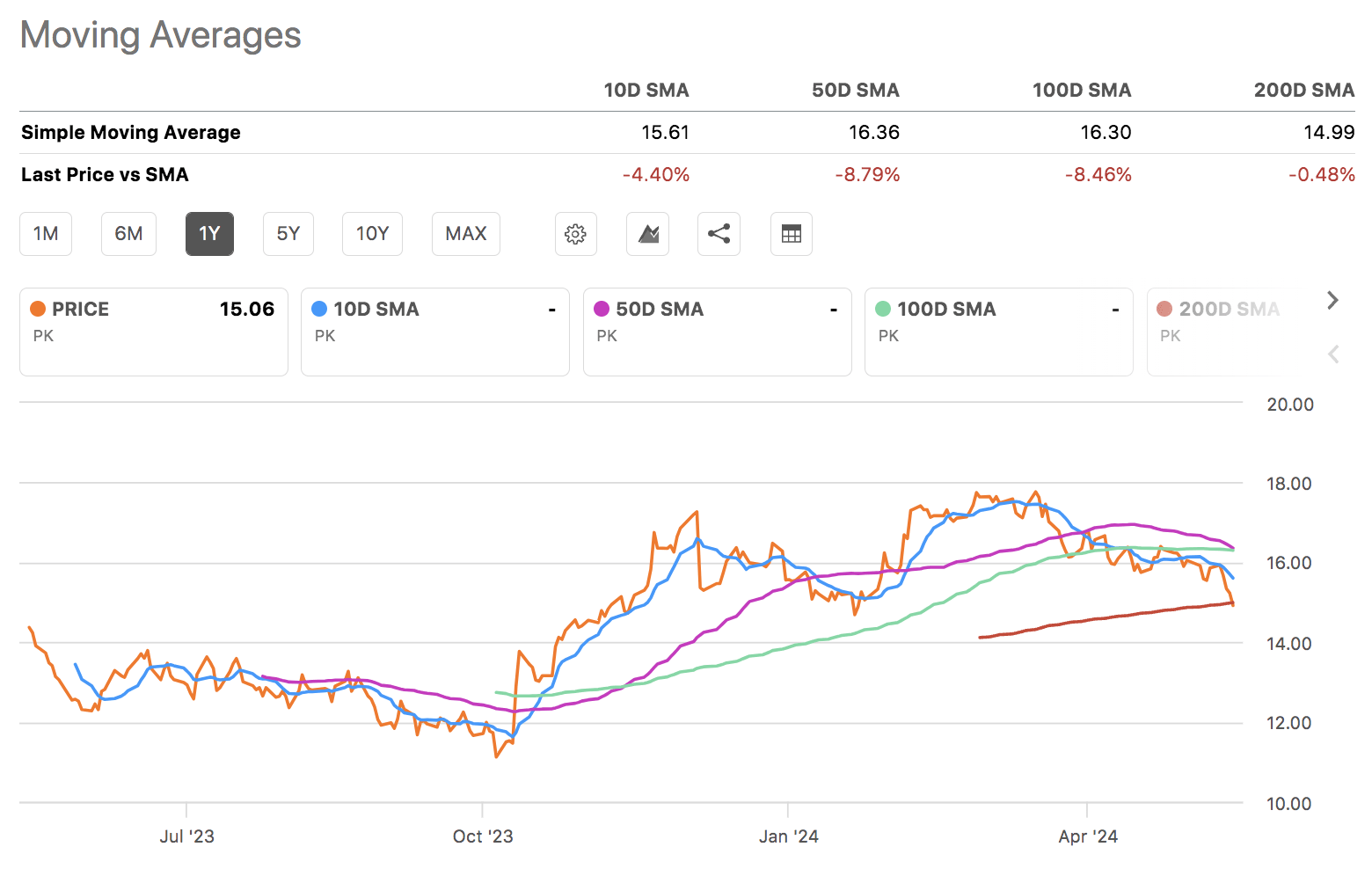Click the blue 10D SMA legend dot
Screen dimensions: 1372x876
pyautogui.click(x=318, y=309)
